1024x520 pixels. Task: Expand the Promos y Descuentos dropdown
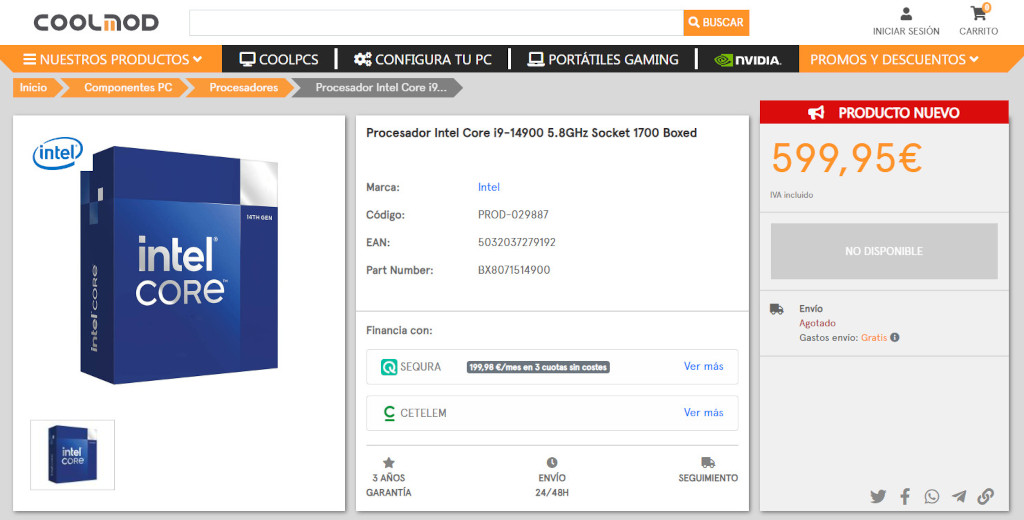coord(894,59)
